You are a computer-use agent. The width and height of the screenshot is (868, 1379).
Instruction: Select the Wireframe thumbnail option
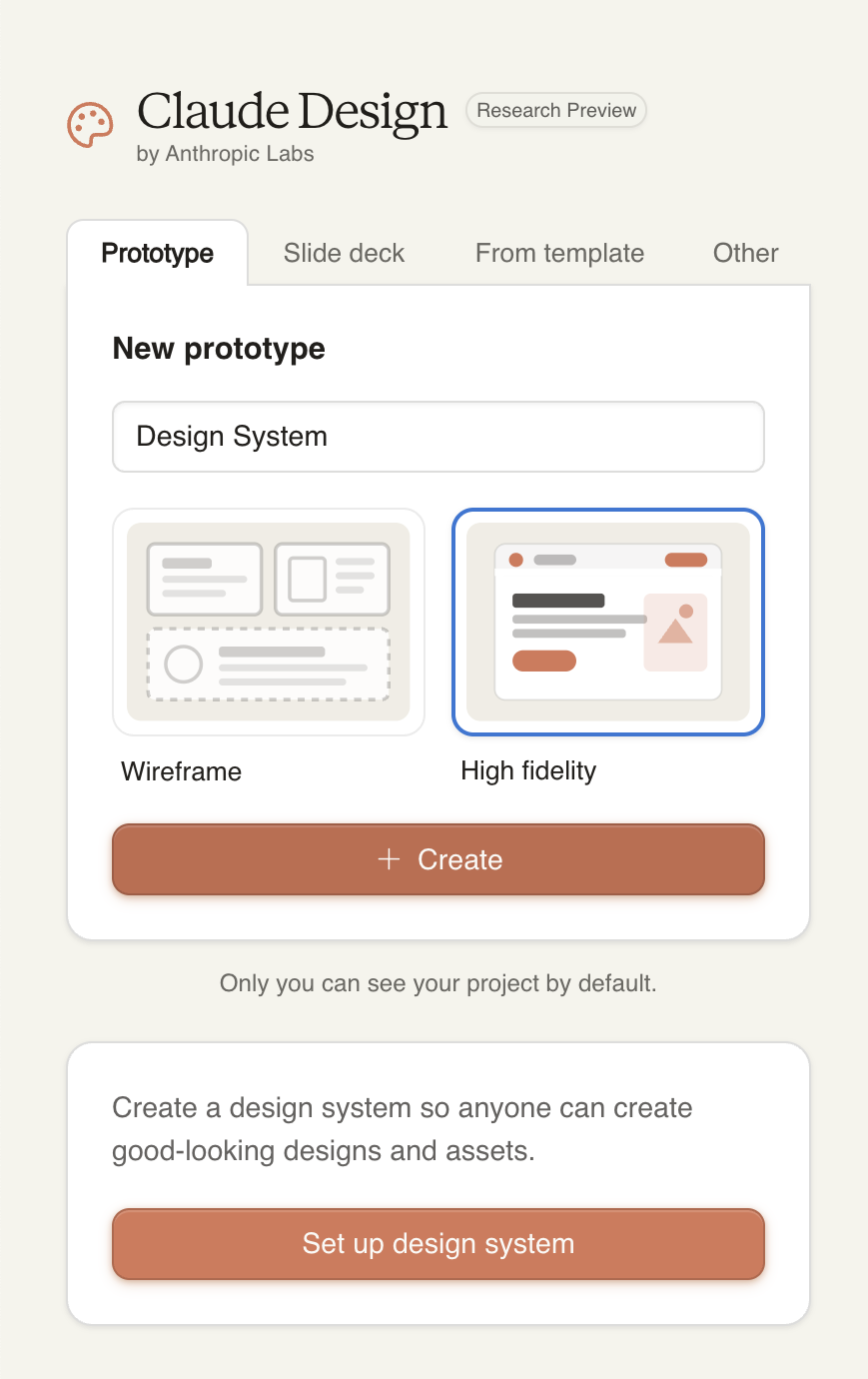pos(269,622)
